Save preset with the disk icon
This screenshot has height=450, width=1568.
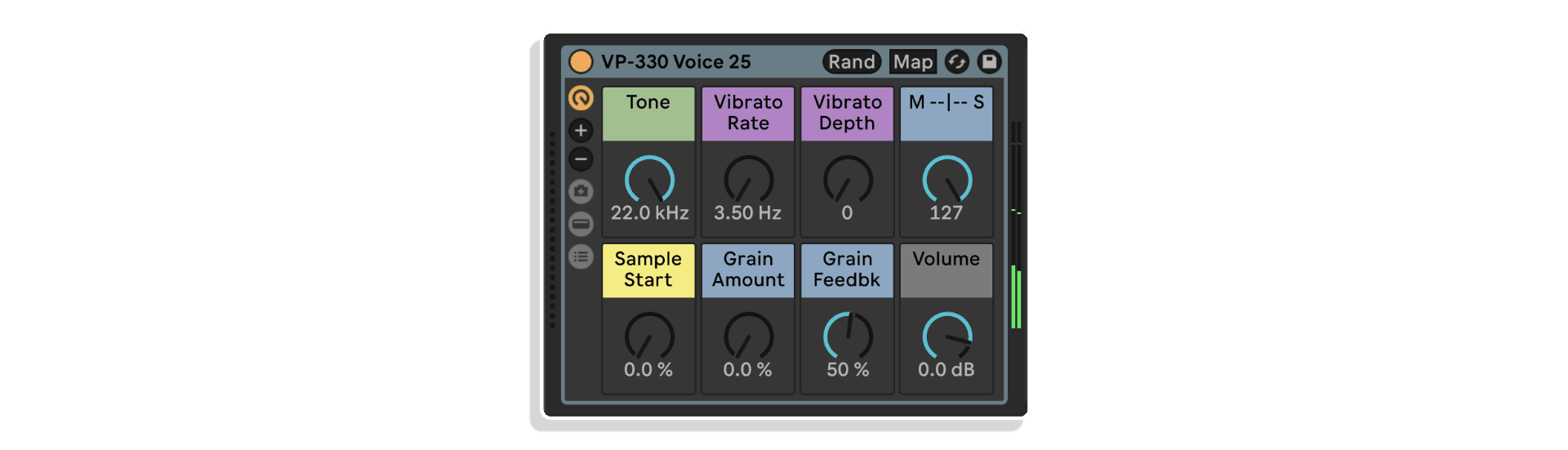(989, 61)
